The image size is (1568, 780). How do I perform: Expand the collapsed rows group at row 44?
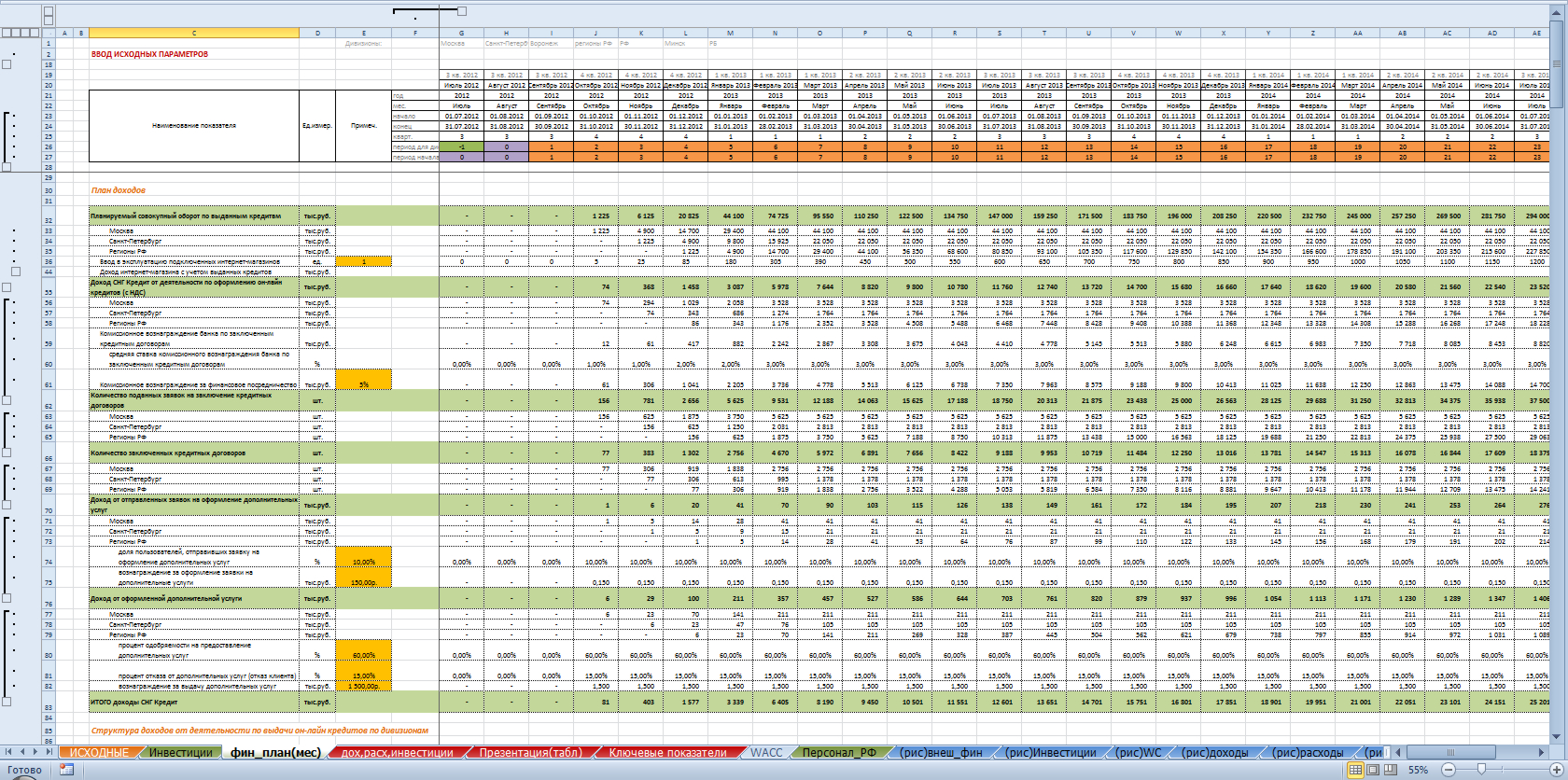(x=15, y=272)
